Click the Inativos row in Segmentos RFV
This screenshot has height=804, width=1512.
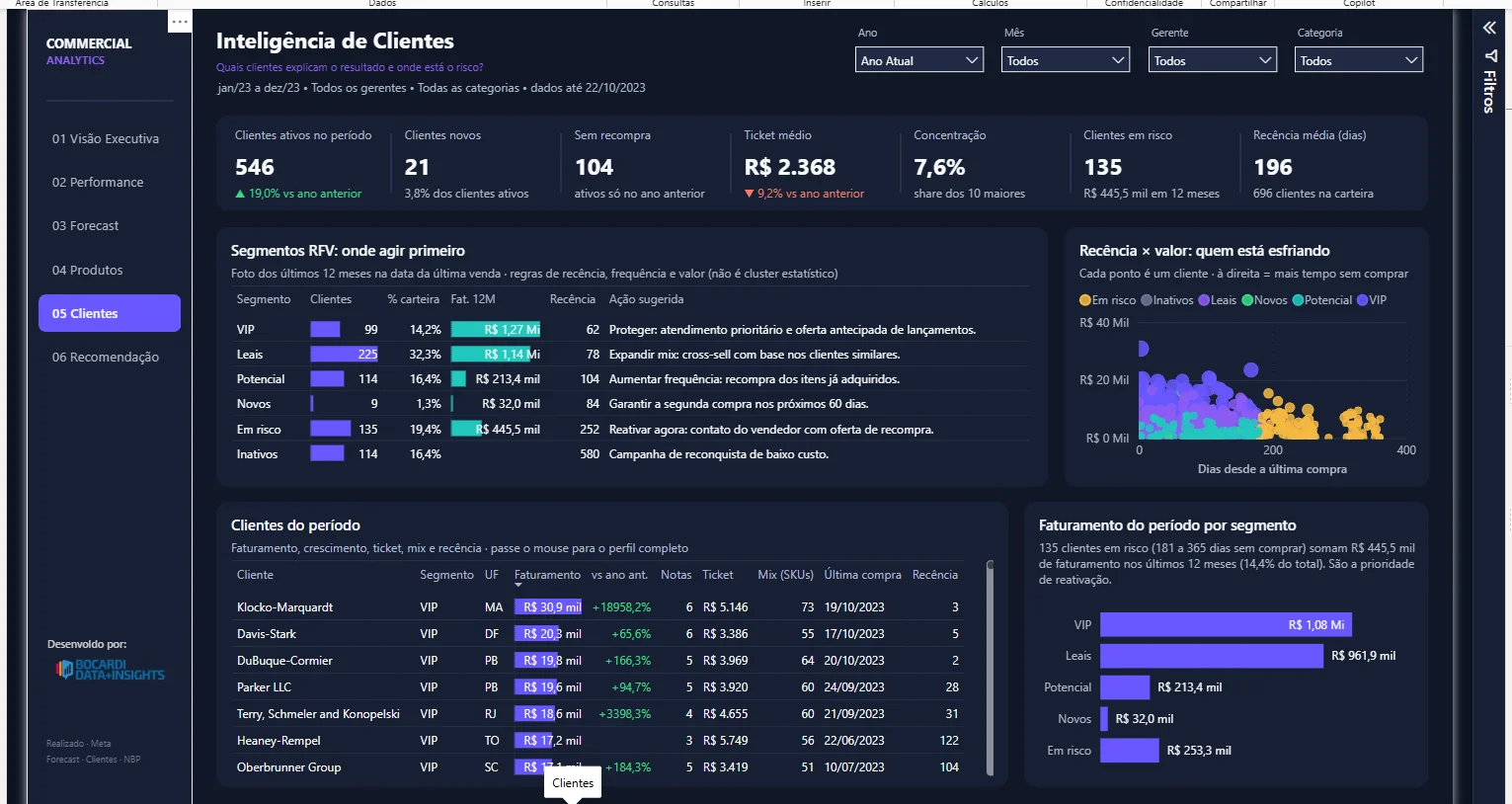pos(631,454)
